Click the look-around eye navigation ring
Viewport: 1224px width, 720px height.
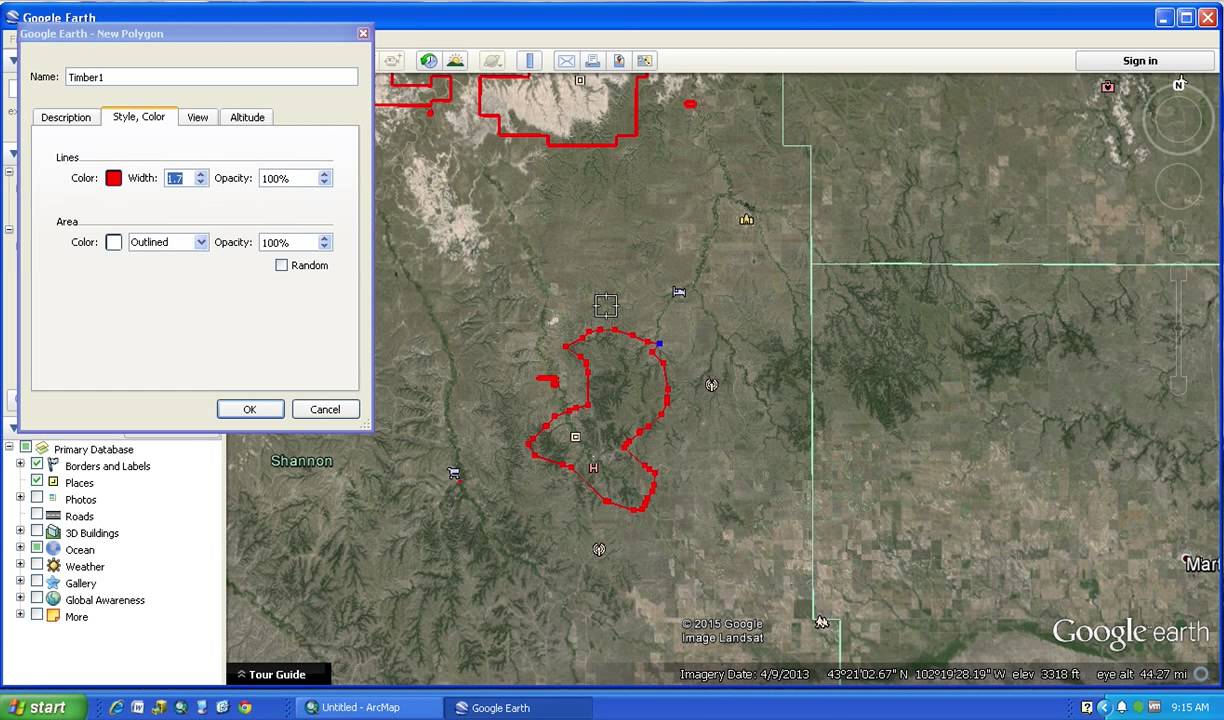pos(1179,119)
